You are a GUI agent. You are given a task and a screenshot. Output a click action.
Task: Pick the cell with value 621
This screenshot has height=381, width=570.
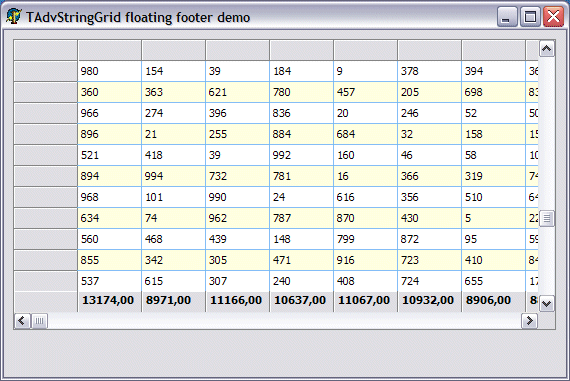click(x=237, y=92)
